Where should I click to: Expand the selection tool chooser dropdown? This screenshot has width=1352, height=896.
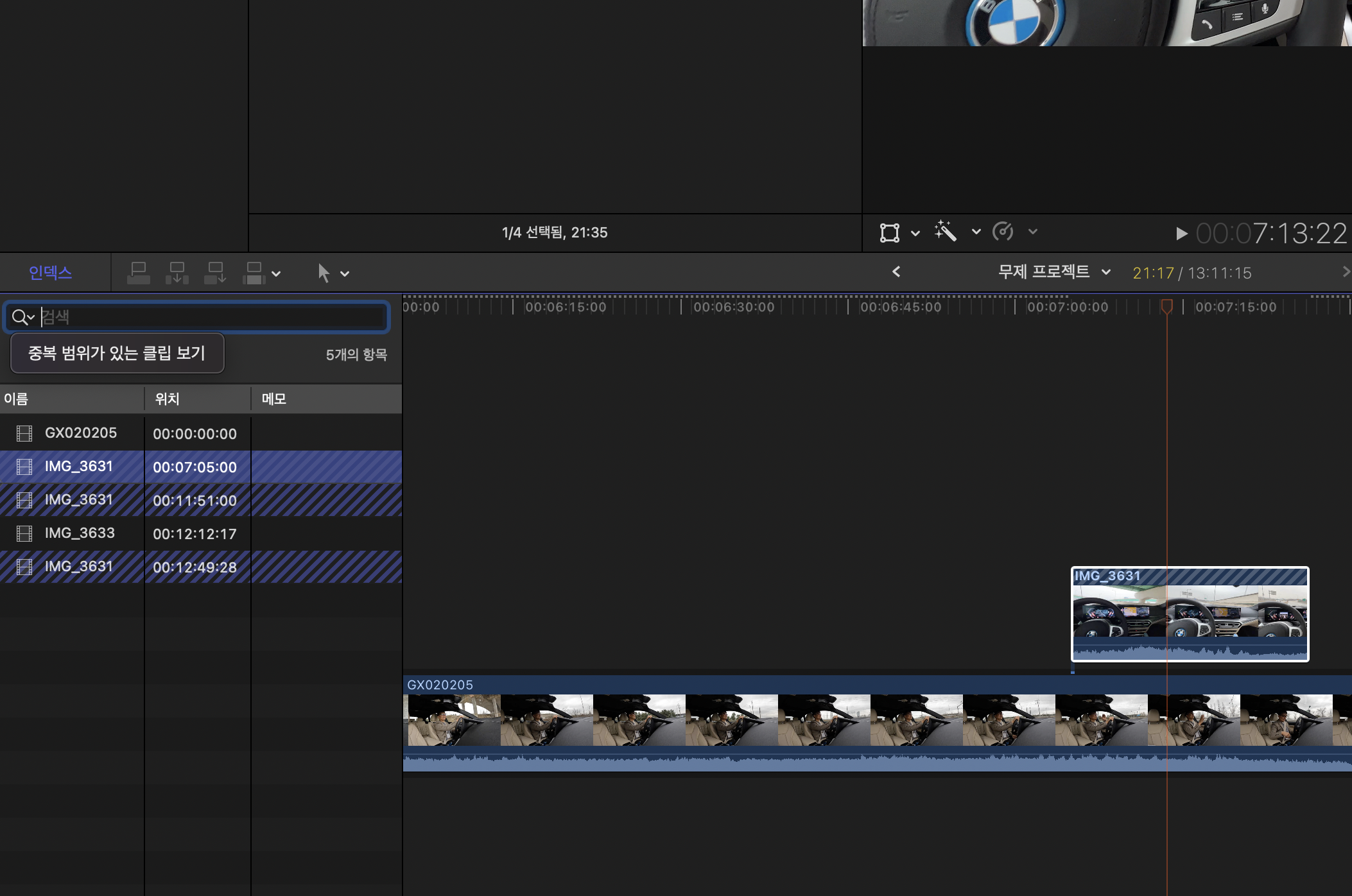(345, 274)
